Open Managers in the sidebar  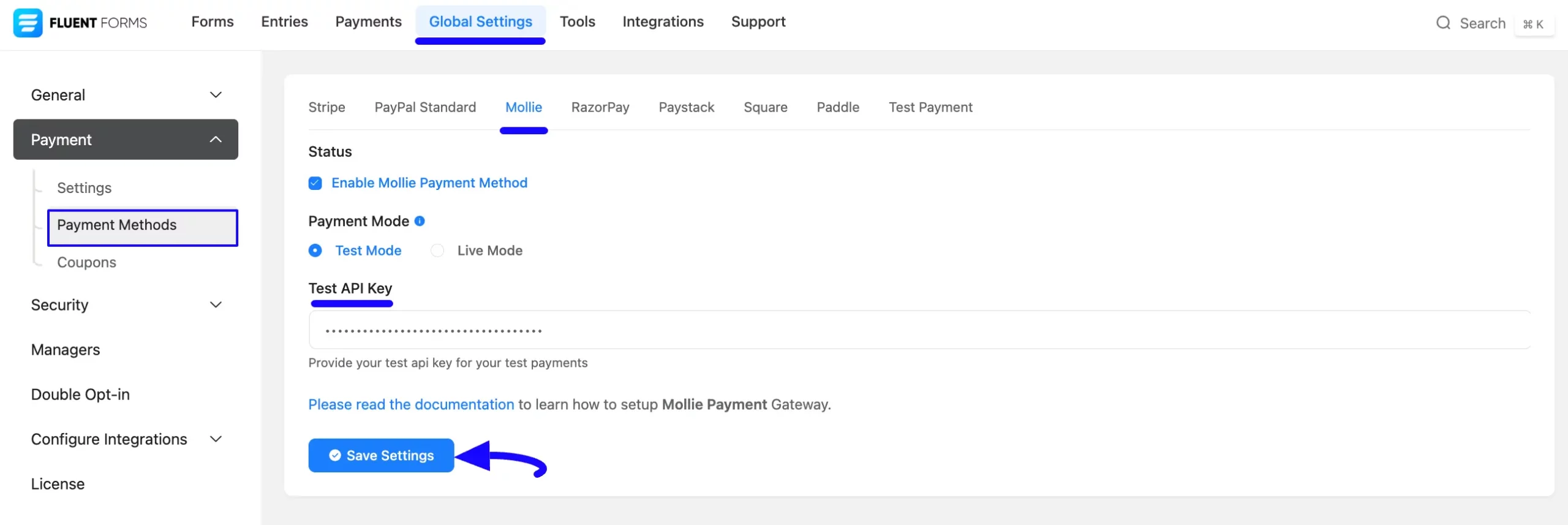click(x=66, y=350)
